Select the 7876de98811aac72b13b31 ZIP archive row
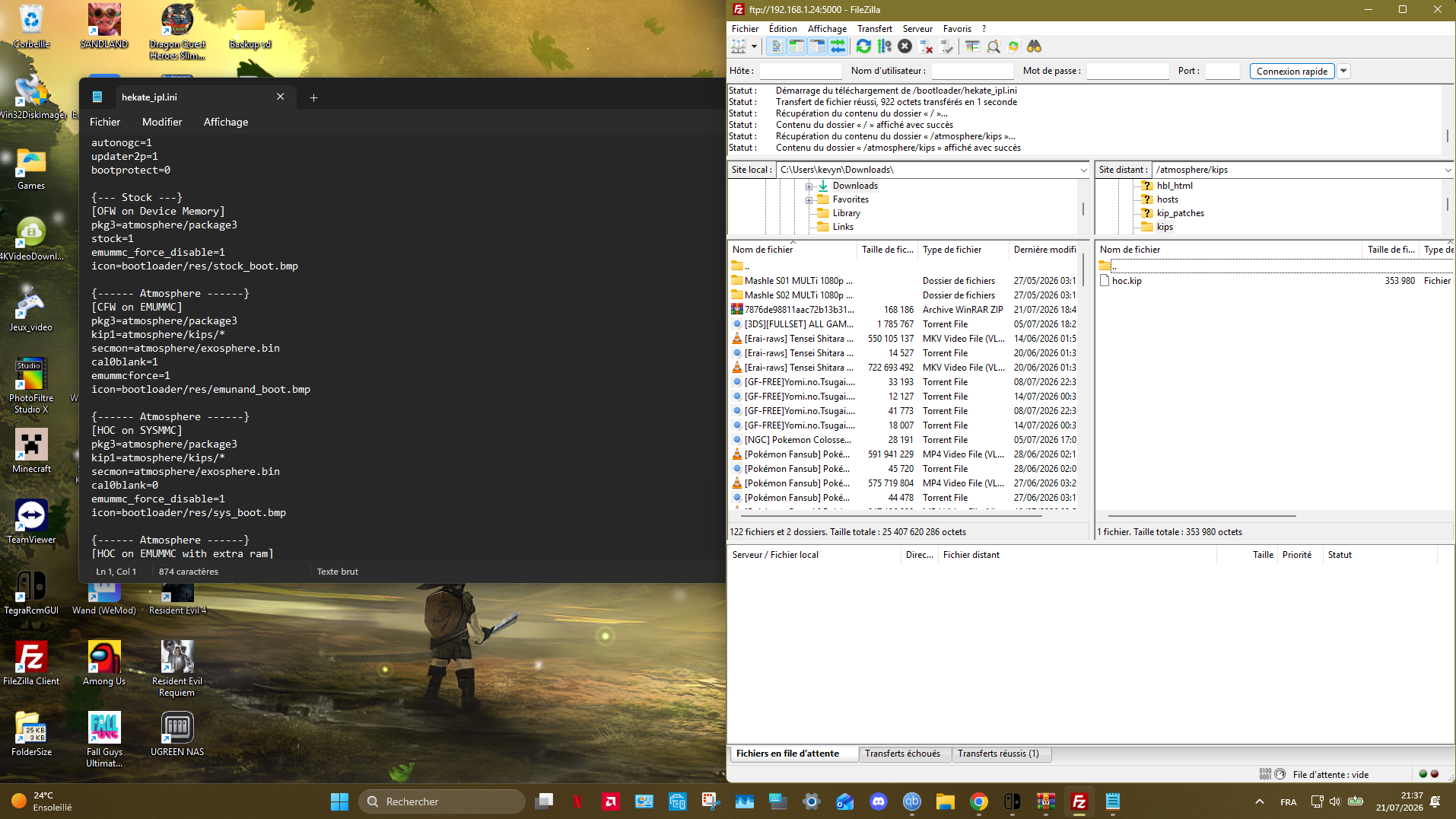Image resolution: width=1456 pixels, height=819 pixels. [905, 310]
